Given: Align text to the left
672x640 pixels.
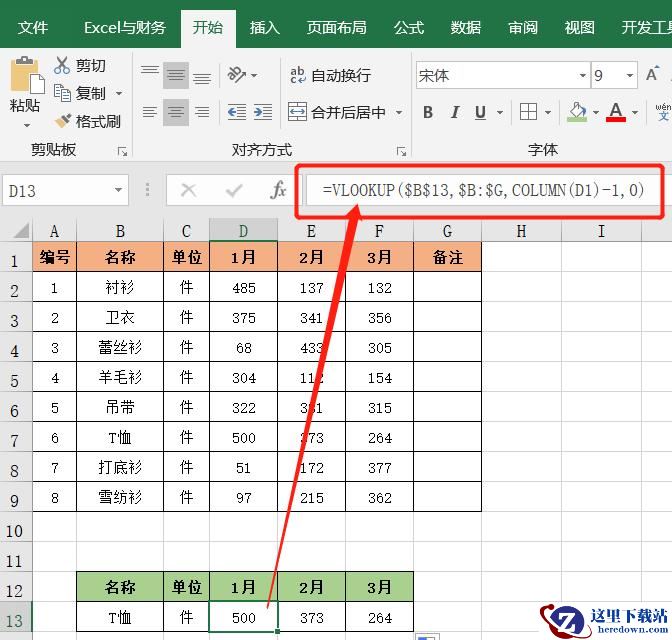Looking at the screenshot, I should [150, 112].
